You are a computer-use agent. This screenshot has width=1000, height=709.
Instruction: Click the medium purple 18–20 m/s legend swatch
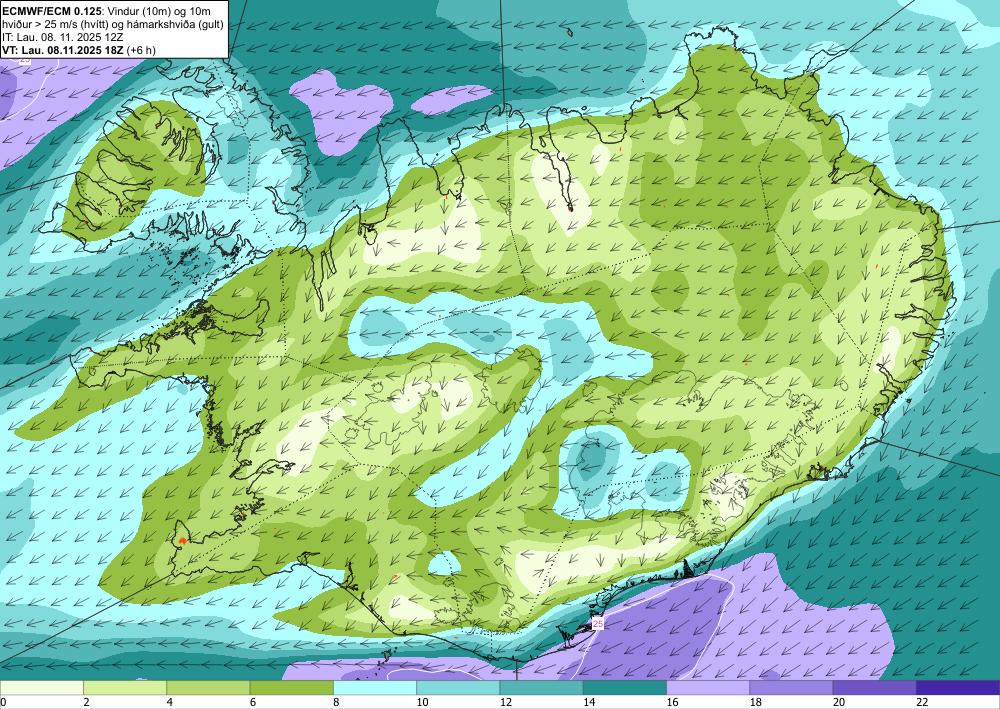point(791,688)
